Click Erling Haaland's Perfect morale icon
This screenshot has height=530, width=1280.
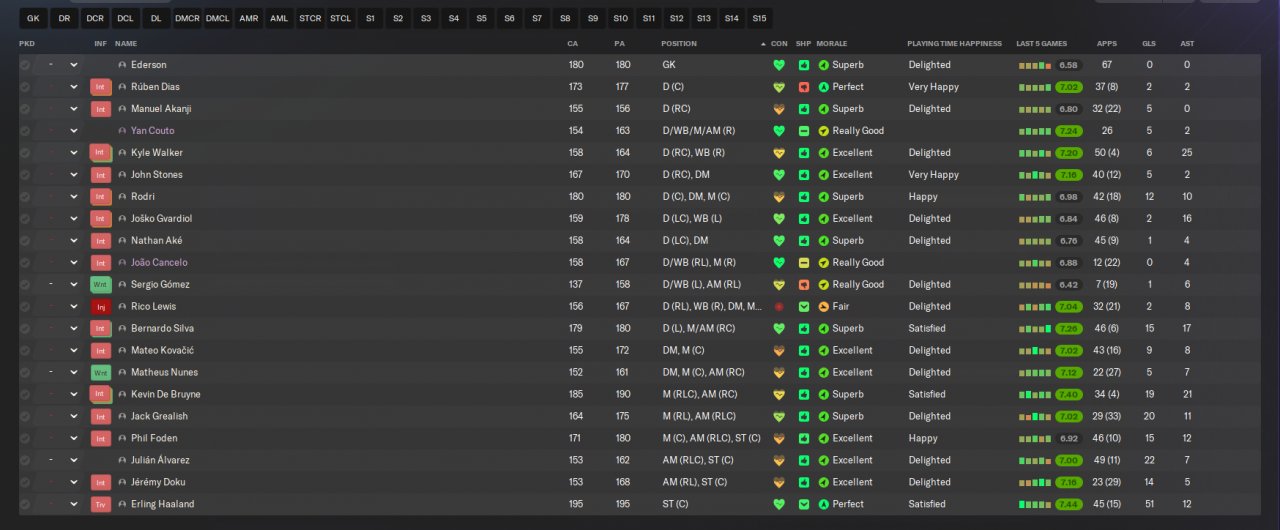pos(823,505)
